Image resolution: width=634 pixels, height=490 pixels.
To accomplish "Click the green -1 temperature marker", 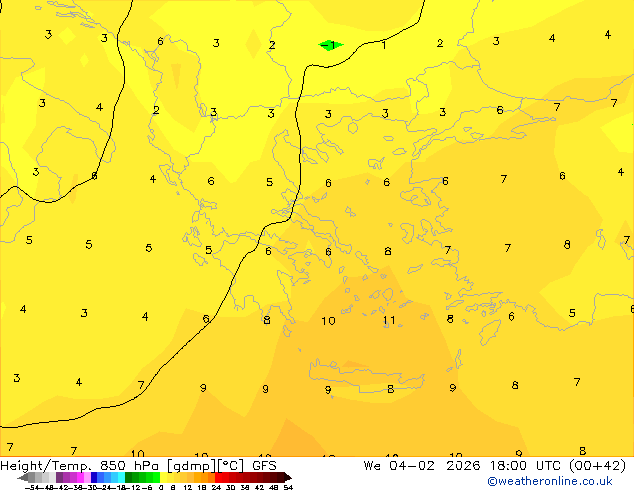I will (x=330, y=45).
